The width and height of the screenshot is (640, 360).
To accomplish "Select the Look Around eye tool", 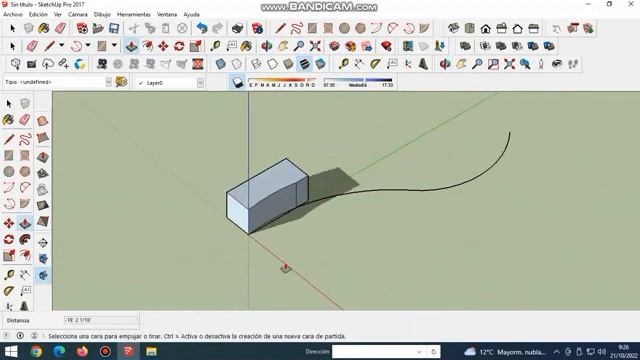I will 557,64.
